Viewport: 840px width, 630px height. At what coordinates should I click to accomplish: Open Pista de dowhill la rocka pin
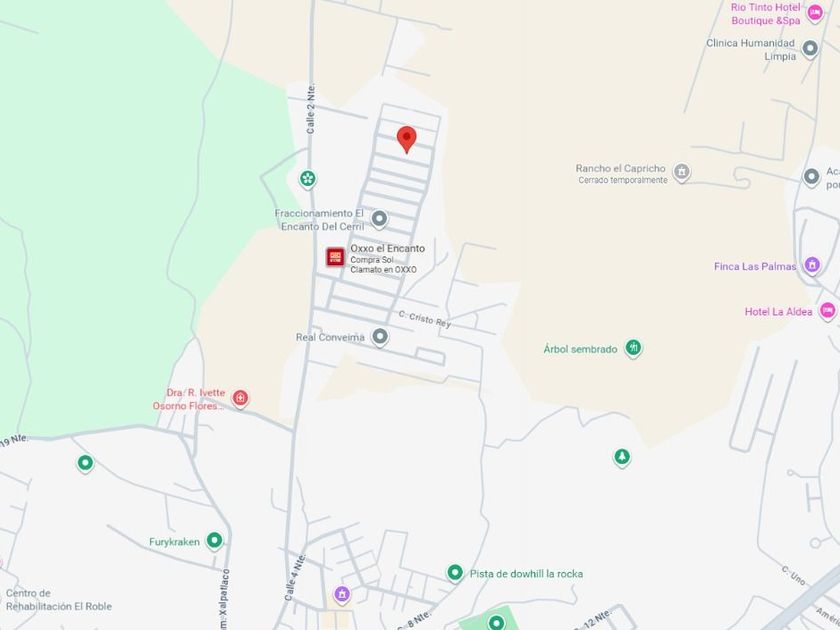[455, 573]
